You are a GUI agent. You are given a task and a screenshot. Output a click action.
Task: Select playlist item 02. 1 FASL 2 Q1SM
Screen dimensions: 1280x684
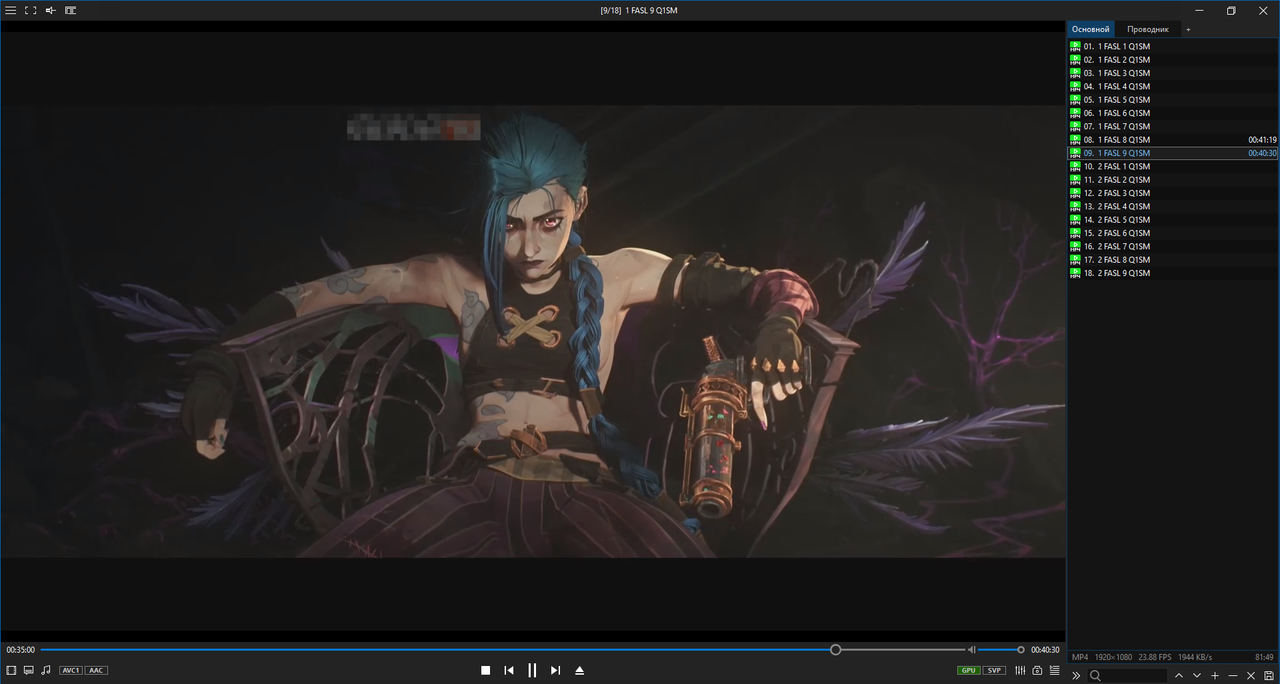click(1173, 60)
